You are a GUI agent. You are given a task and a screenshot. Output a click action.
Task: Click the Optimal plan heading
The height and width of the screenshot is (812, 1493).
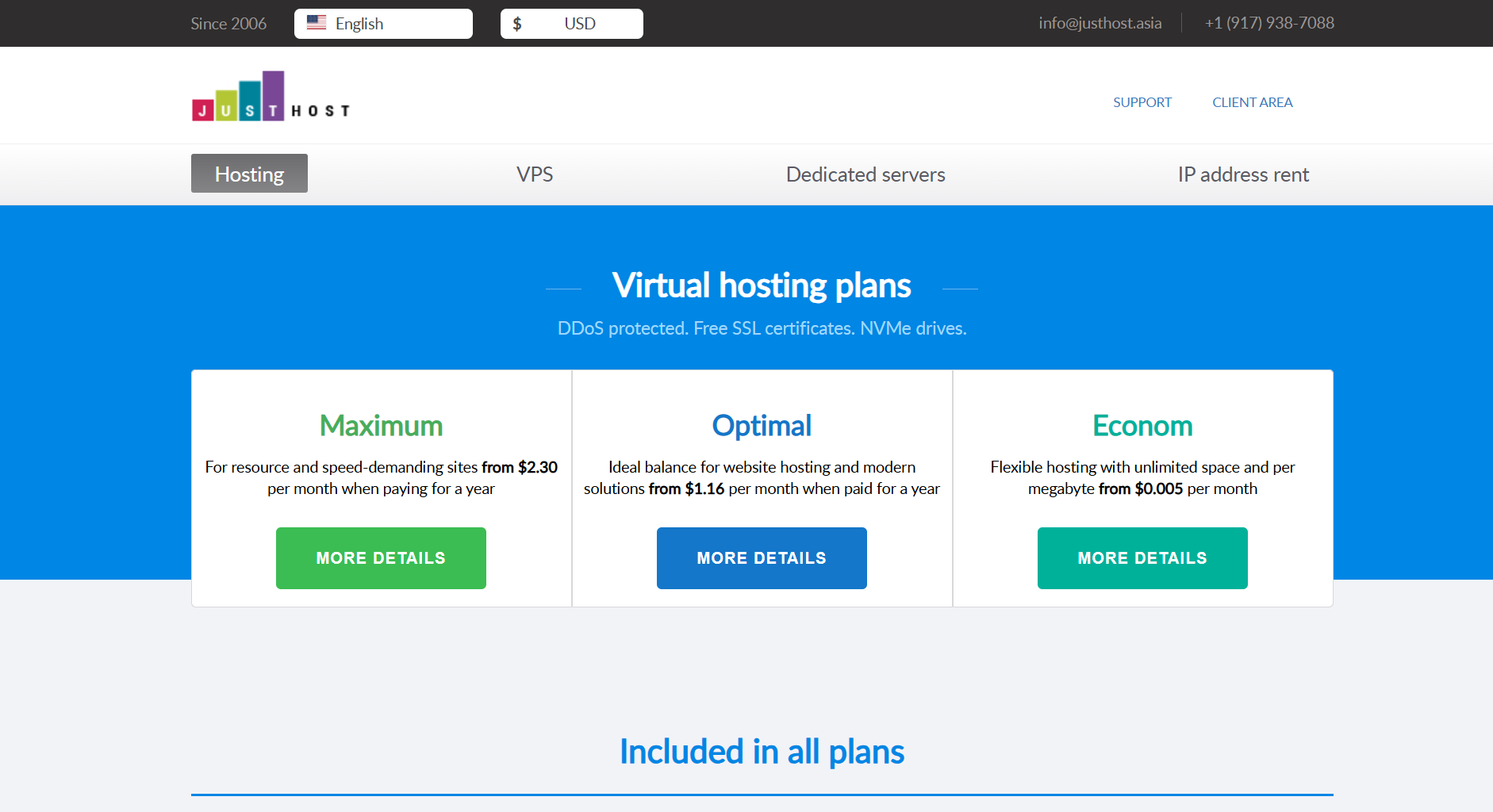(762, 426)
